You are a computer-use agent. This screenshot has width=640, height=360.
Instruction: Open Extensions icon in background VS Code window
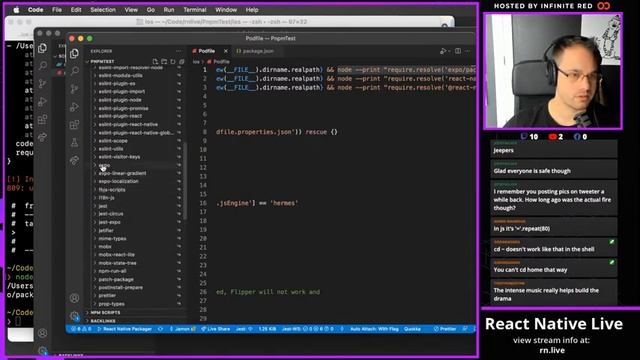click(42, 120)
